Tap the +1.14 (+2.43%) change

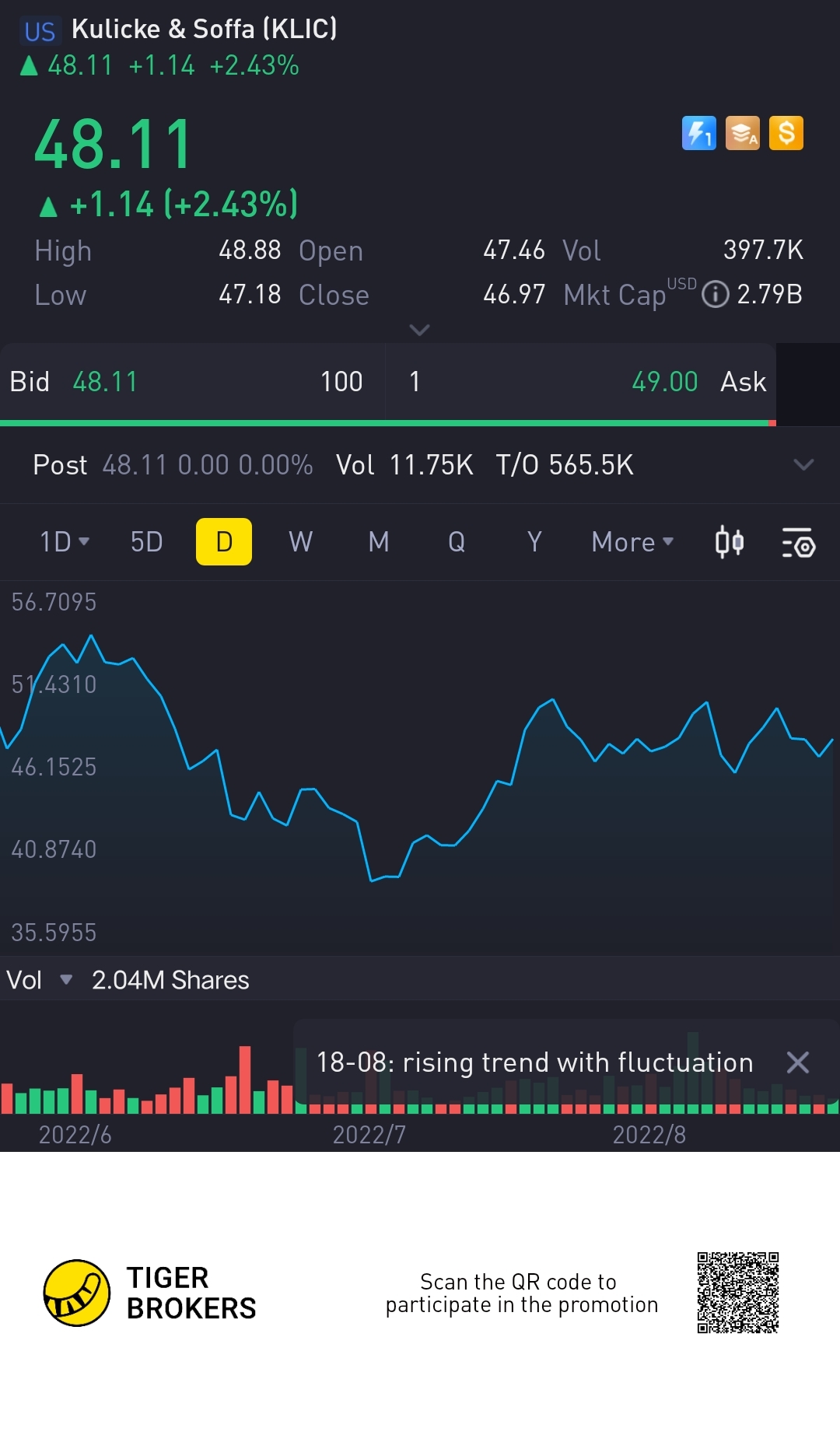point(184,205)
